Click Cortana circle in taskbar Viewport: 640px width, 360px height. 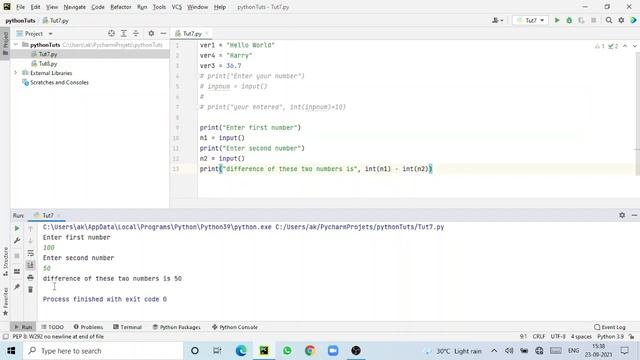click(x=195, y=351)
